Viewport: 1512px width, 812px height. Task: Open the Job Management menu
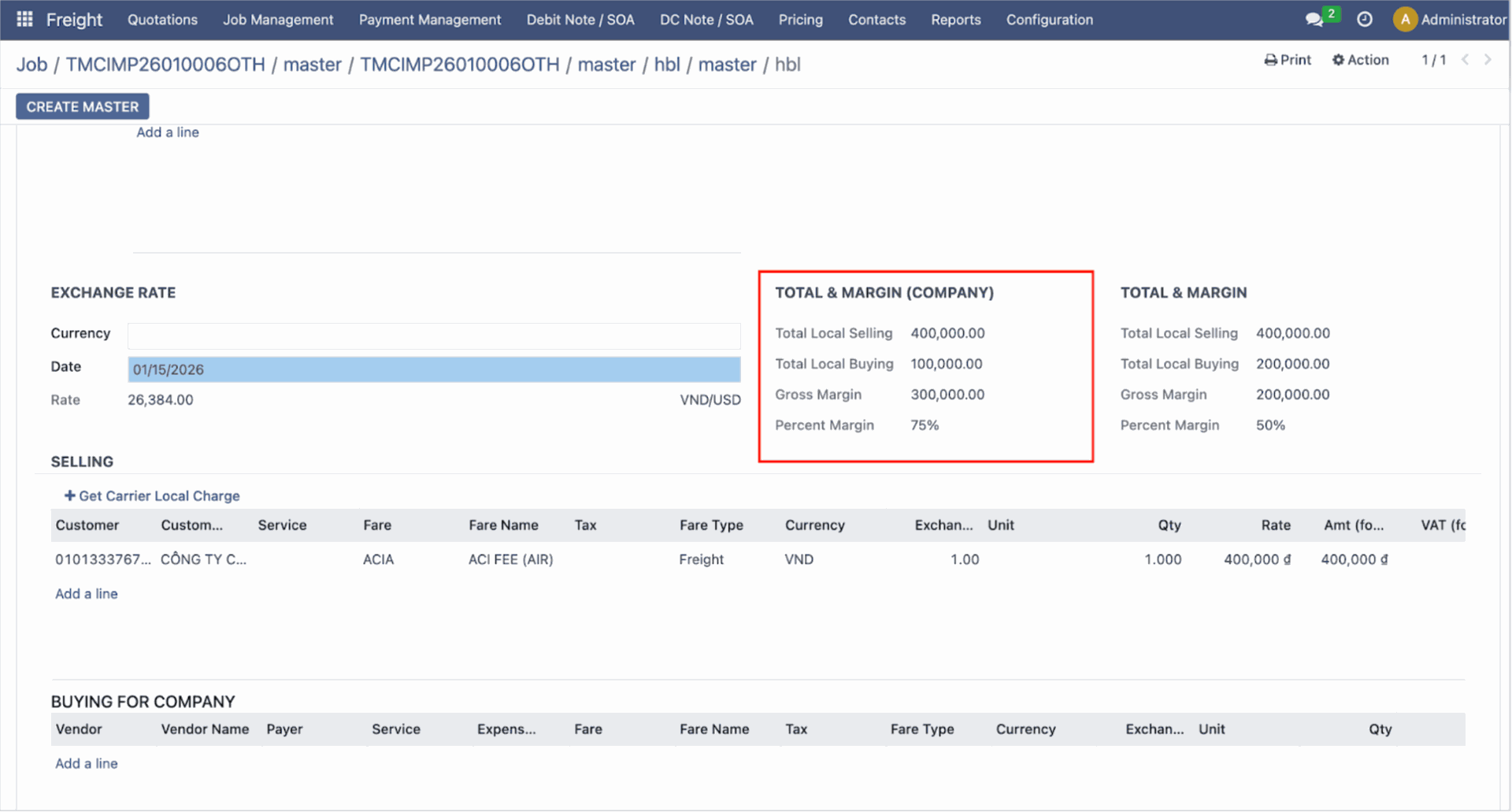pyautogui.click(x=278, y=20)
